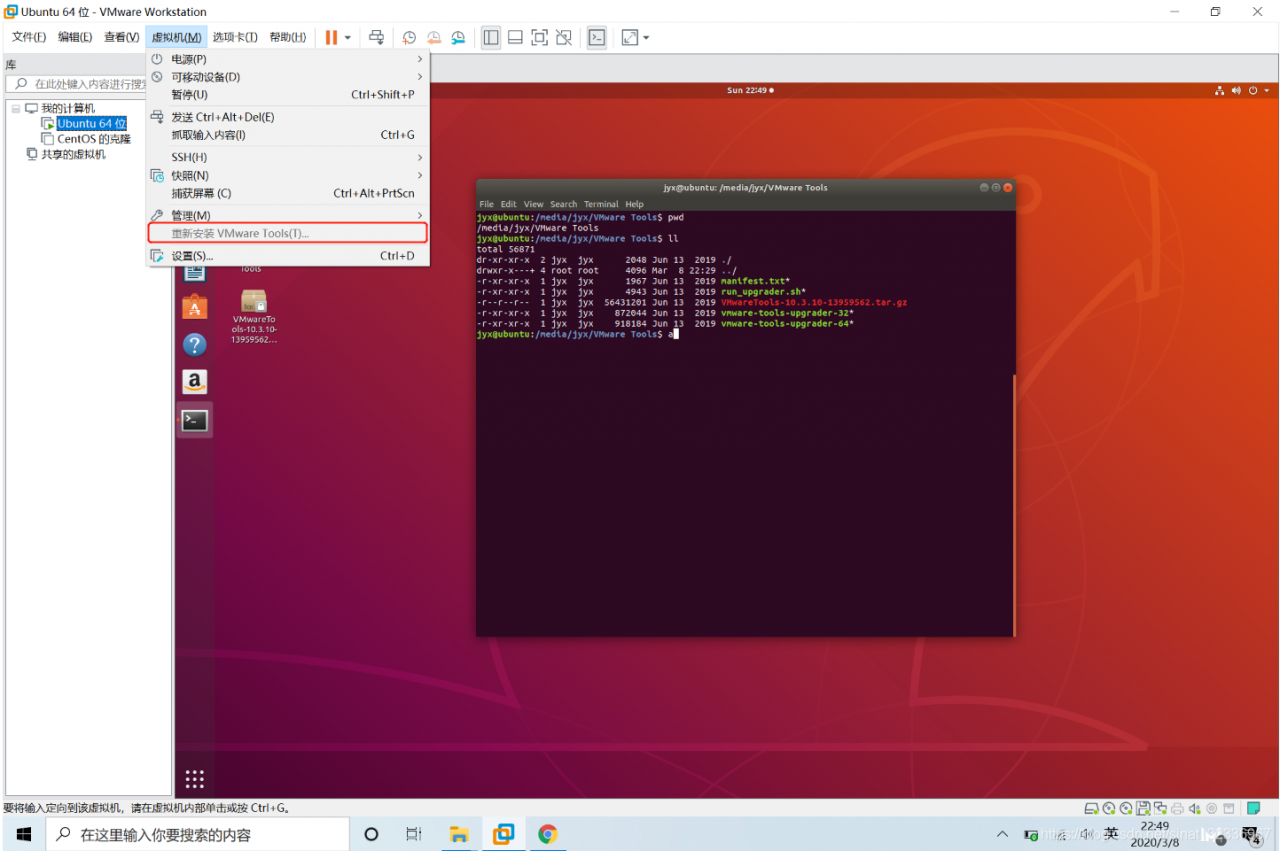Click the Windows Start button
The image size is (1280, 851).
(x=23, y=834)
